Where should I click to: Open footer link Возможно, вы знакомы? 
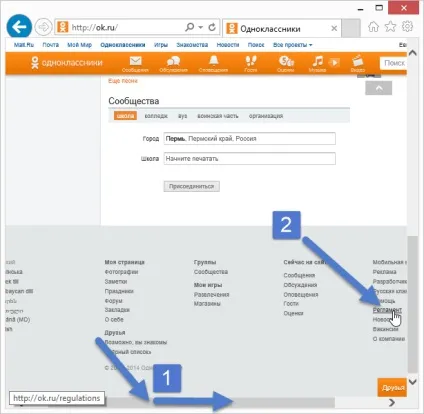[x=136, y=342]
